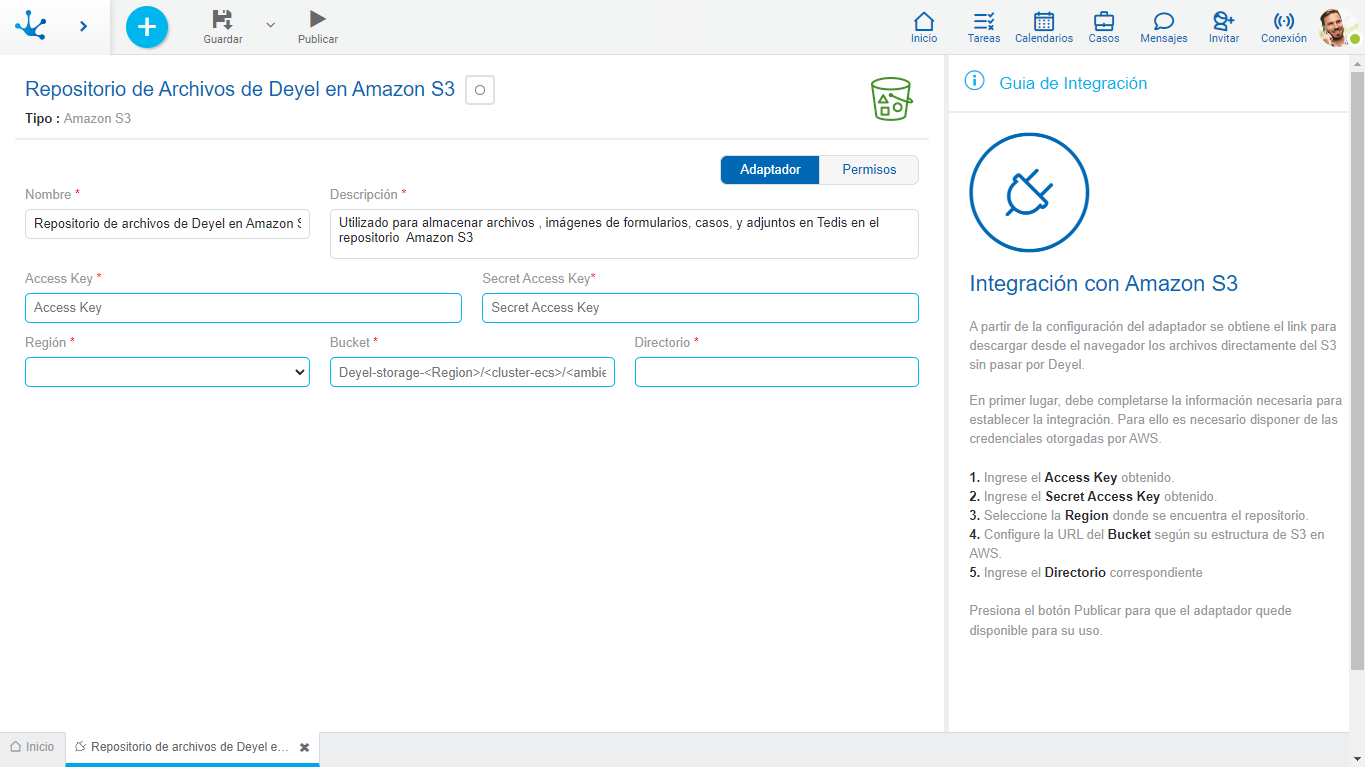
Task: Focus the Secret Access Key field
Action: (x=700, y=308)
